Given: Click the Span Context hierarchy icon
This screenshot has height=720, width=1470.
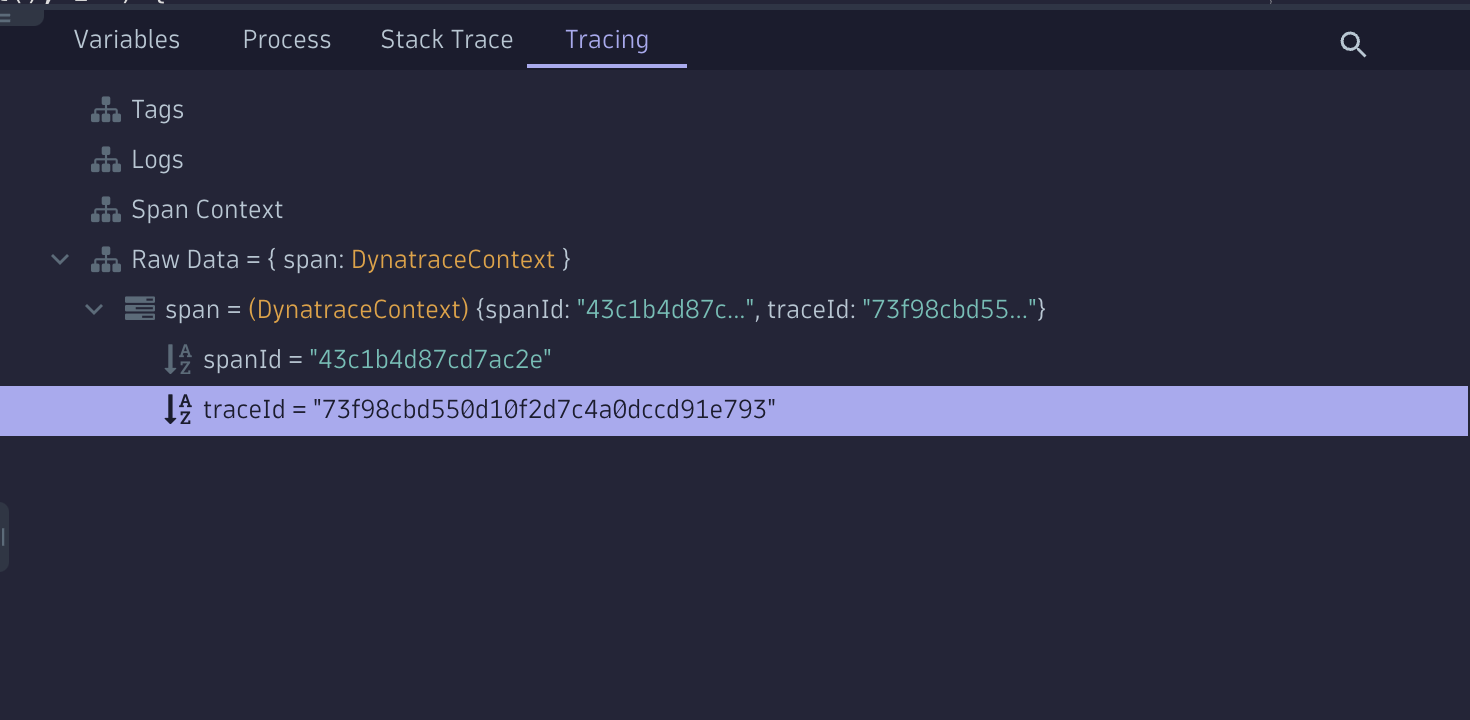Looking at the screenshot, I should coord(106,210).
